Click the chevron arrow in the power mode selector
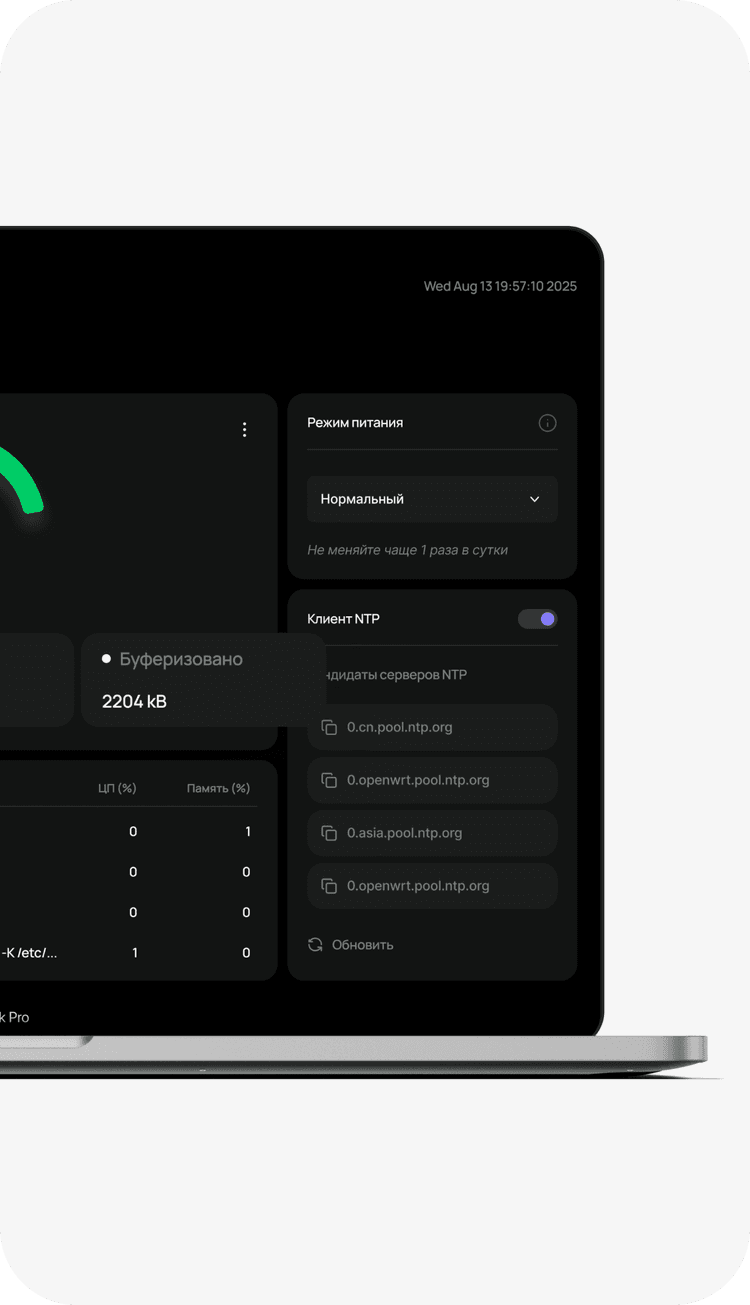The width and height of the screenshot is (750, 1305). tap(534, 499)
